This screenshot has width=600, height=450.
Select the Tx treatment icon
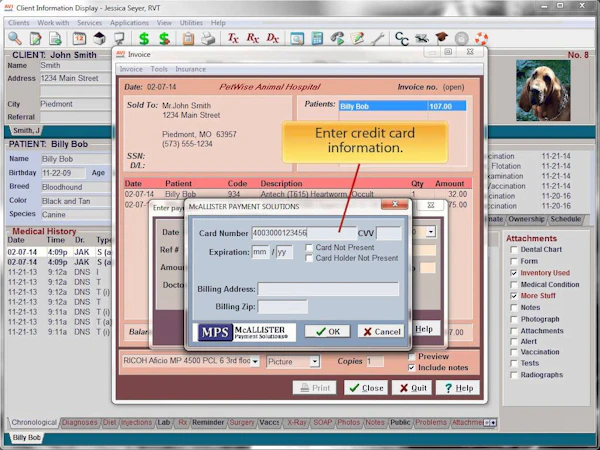[x=233, y=38]
